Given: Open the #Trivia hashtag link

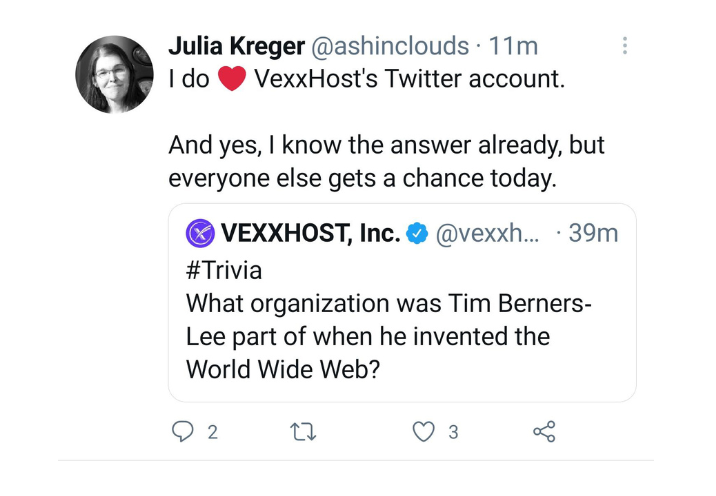Looking at the screenshot, I should pyautogui.click(x=224, y=269).
